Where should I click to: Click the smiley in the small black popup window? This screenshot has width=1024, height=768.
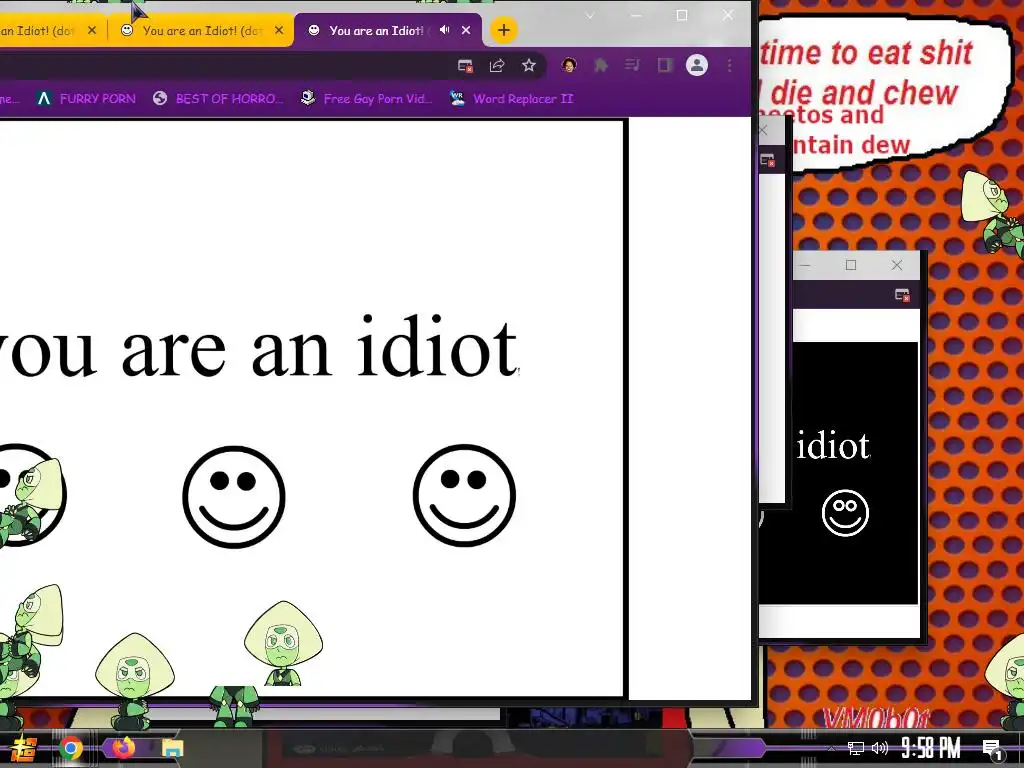[845, 513]
